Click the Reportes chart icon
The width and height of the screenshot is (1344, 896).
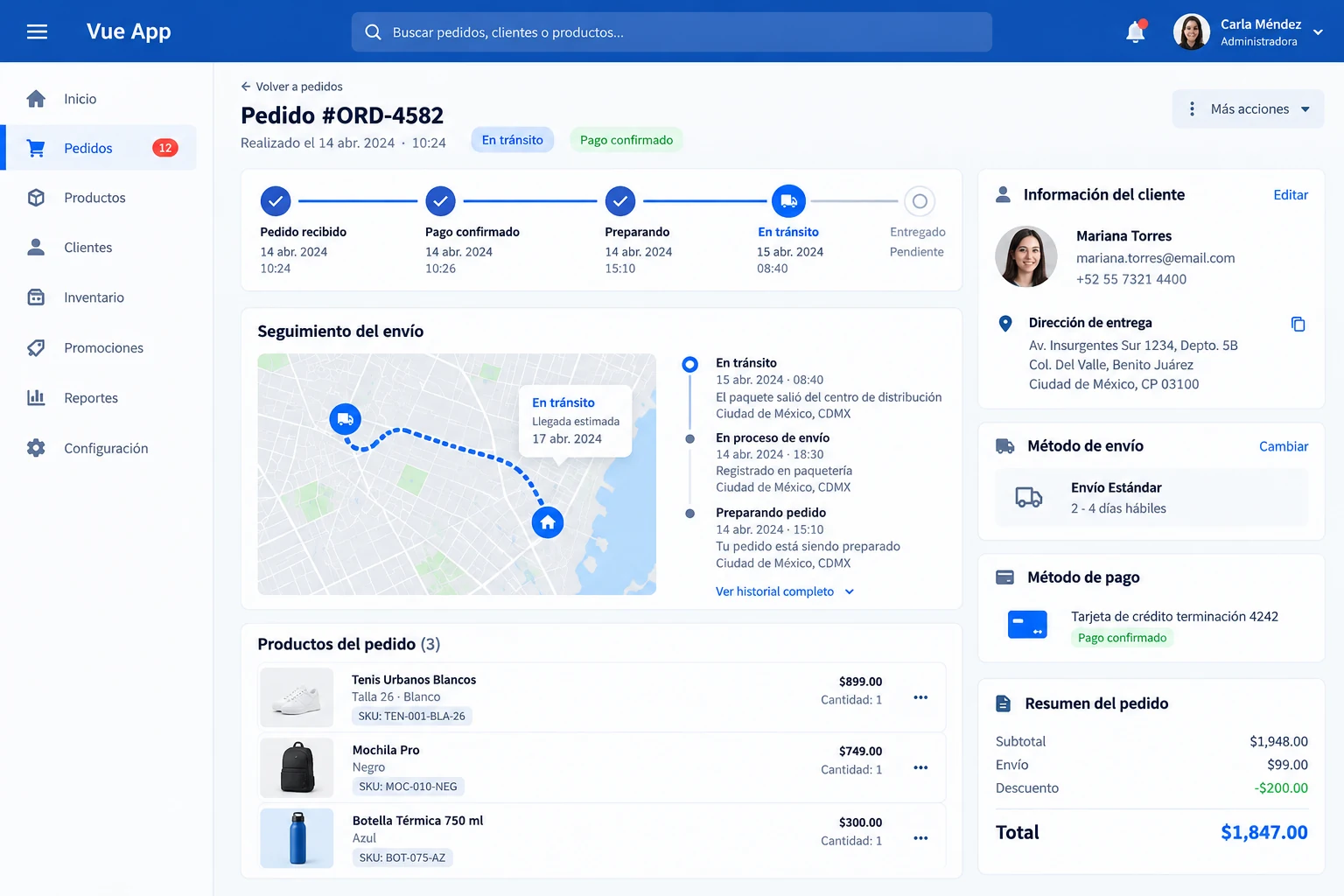pyautogui.click(x=36, y=397)
